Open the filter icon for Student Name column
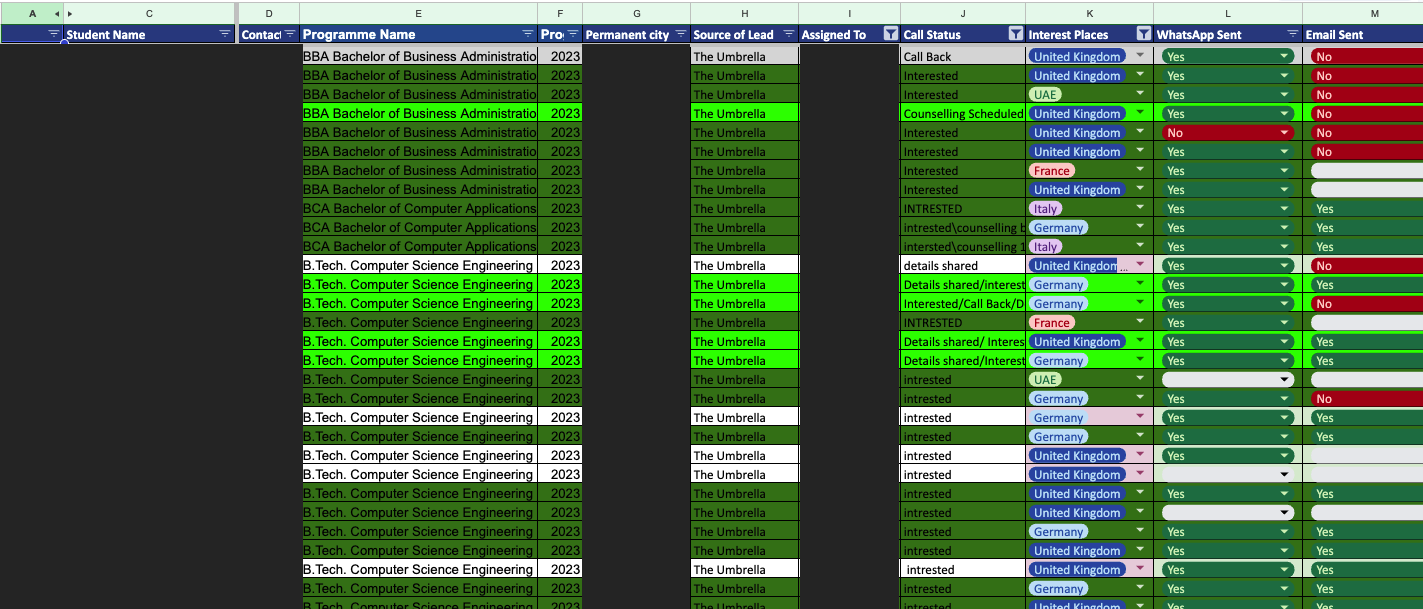 [225, 34]
